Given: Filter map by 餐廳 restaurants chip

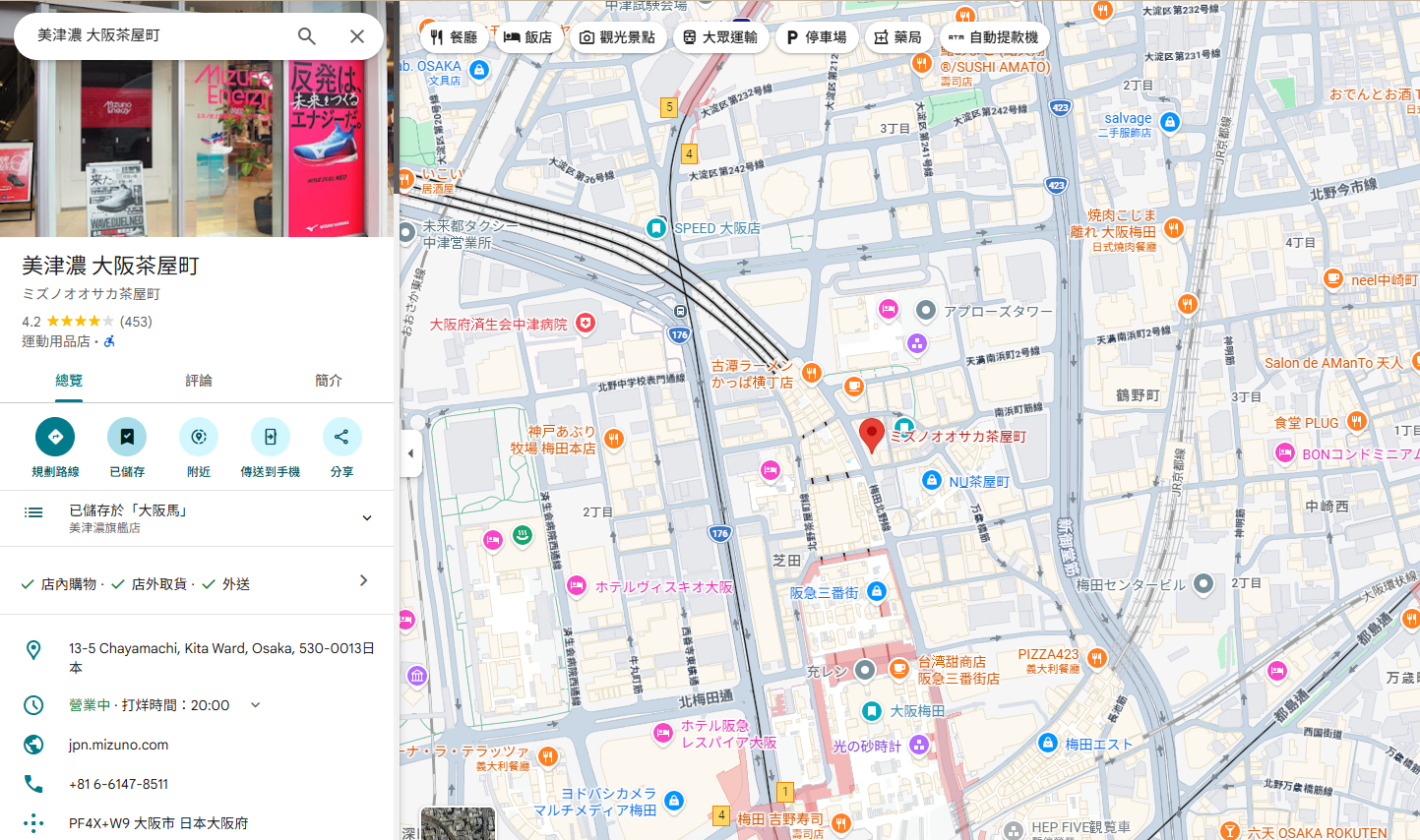Looking at the screenshot, I should coord(454,37).
